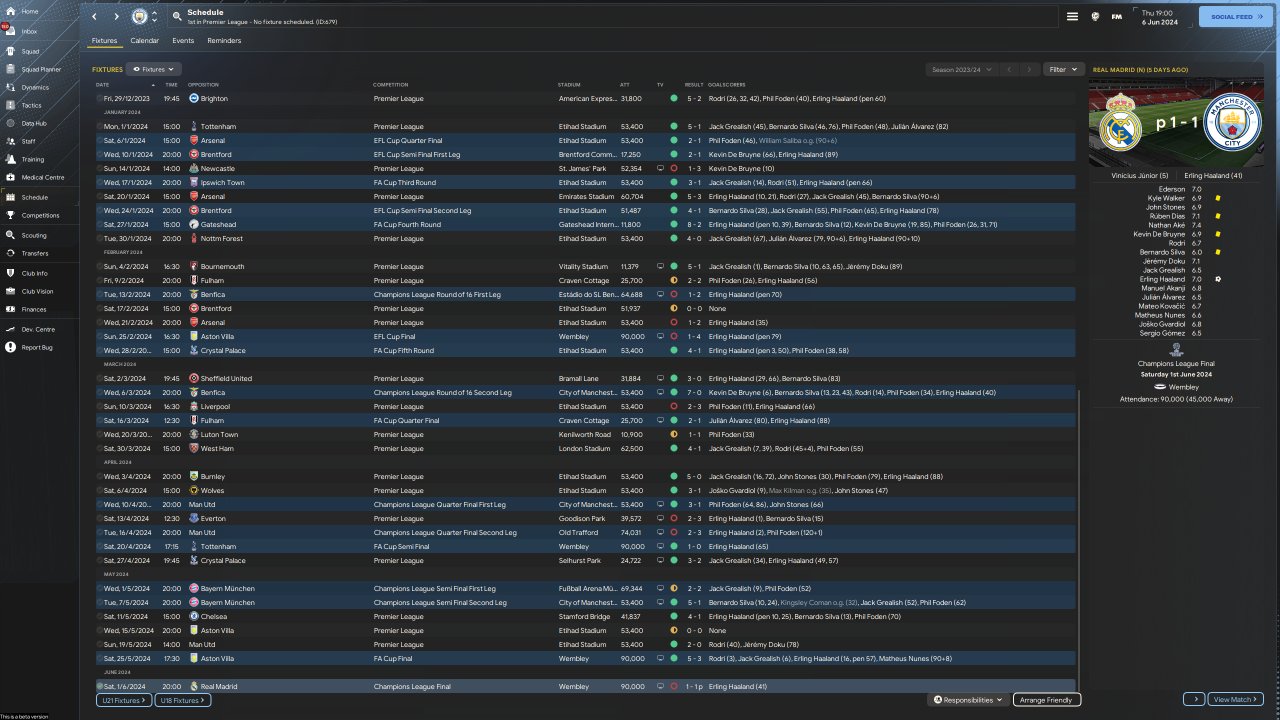
Task: Click the Competitions trophy icon
Action: 9,215
